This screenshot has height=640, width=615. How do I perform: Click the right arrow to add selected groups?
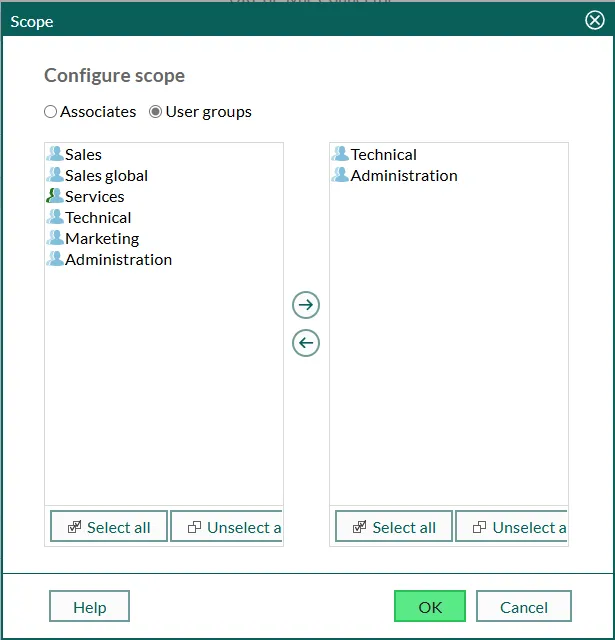pyautogui.click(x=306, y=305)
